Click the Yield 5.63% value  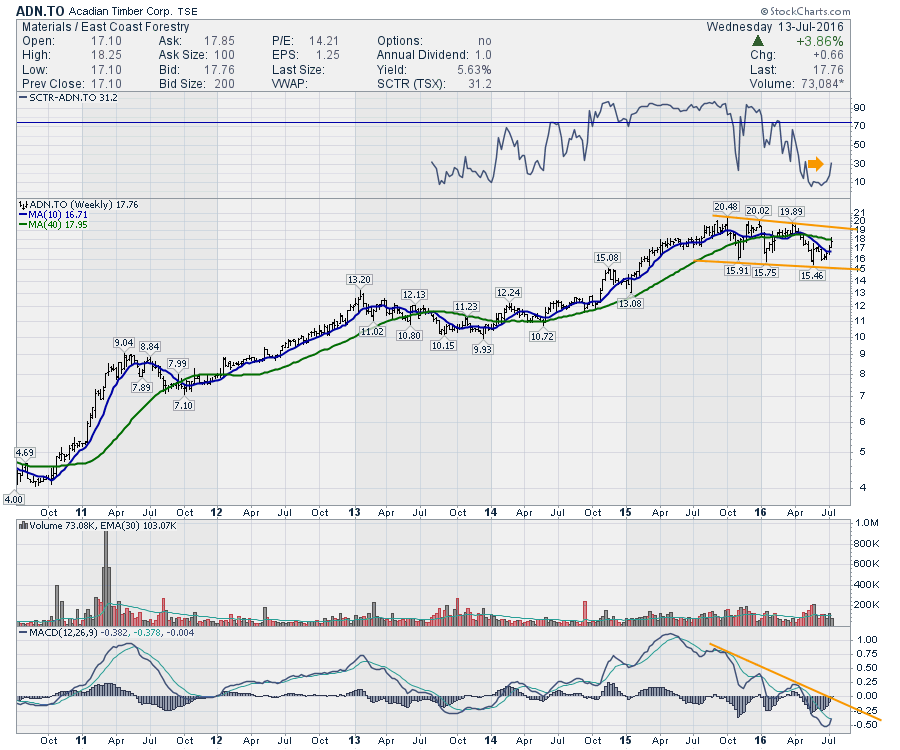pos(474,69)
